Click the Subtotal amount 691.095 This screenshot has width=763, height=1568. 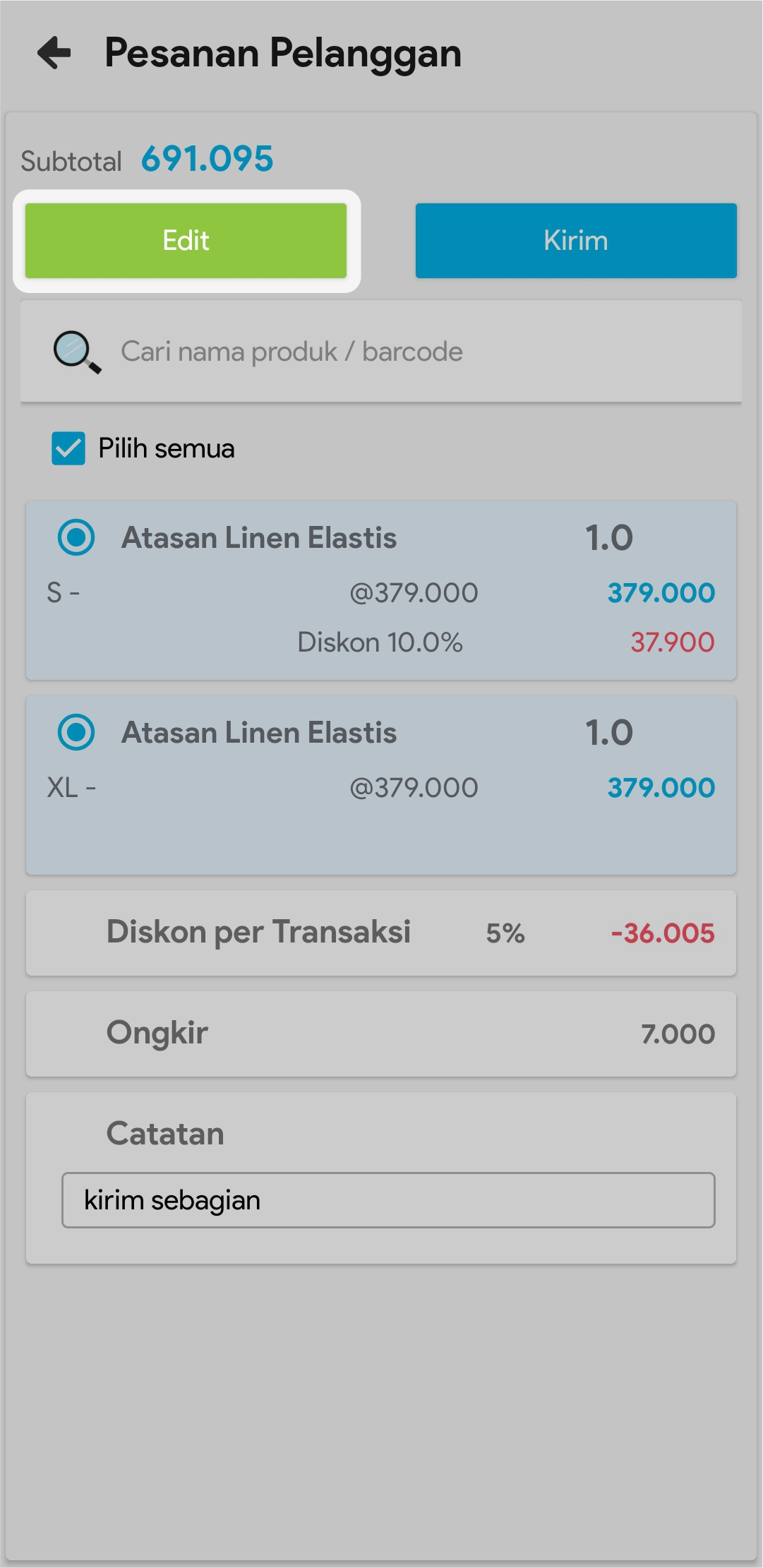click(x=207, y=160)
